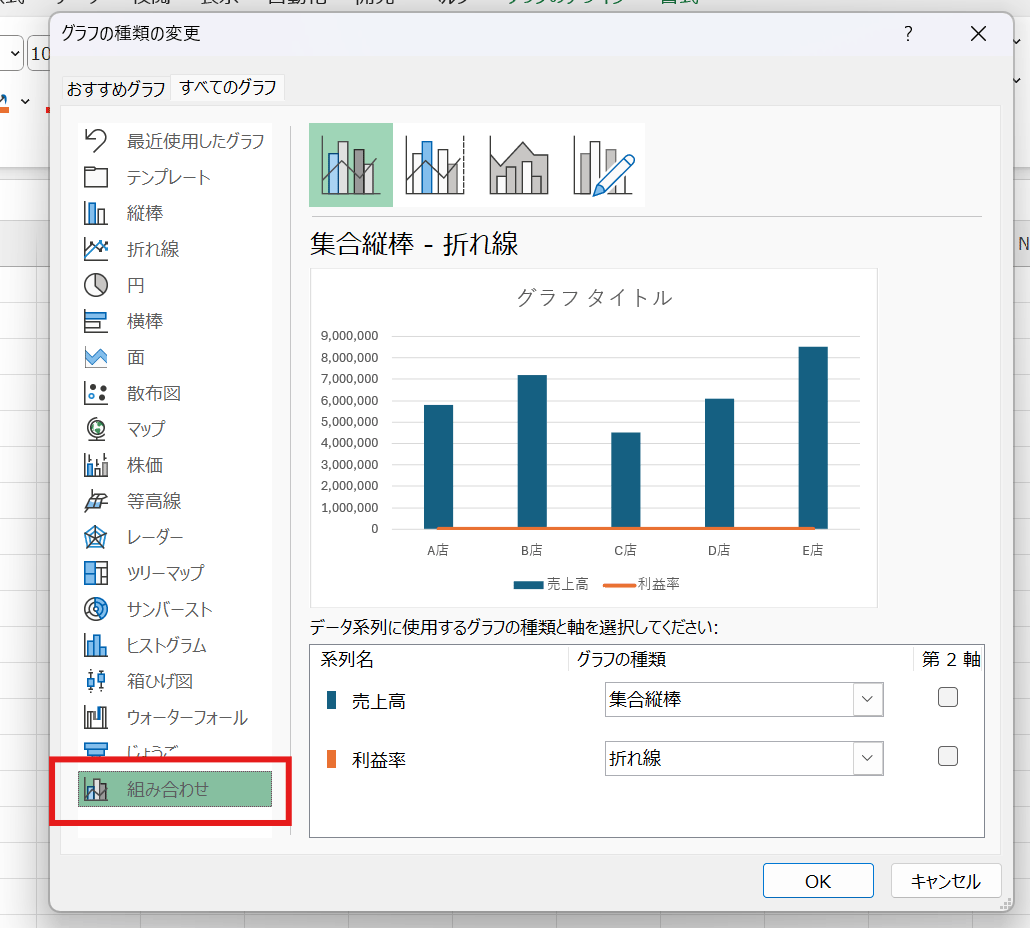Screen dimensions: 1030x928
Task: Pick the stacked area-clustered column subtype icon
Action: click(518, 165)
